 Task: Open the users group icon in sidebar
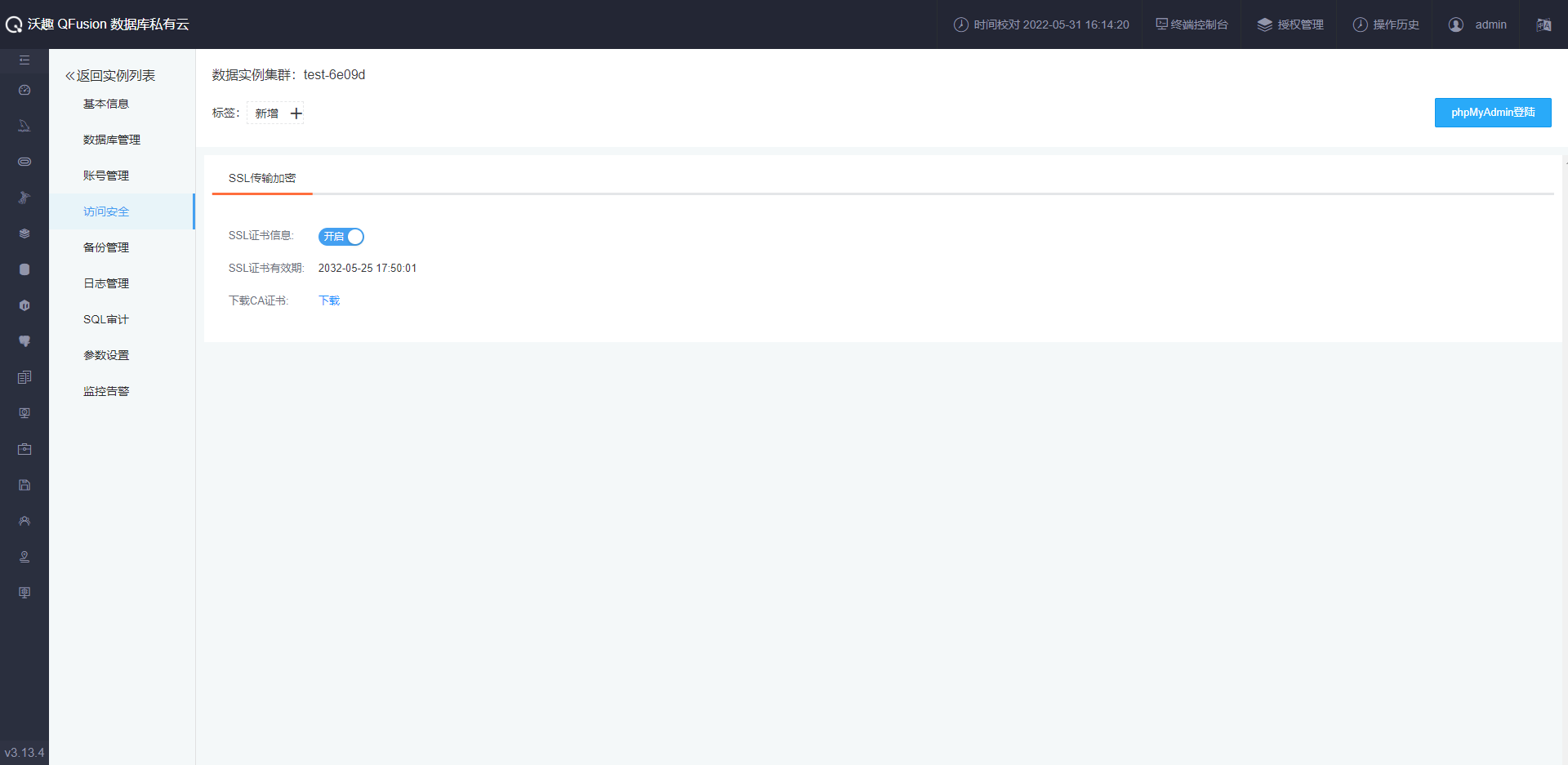[x=24, y=521]
